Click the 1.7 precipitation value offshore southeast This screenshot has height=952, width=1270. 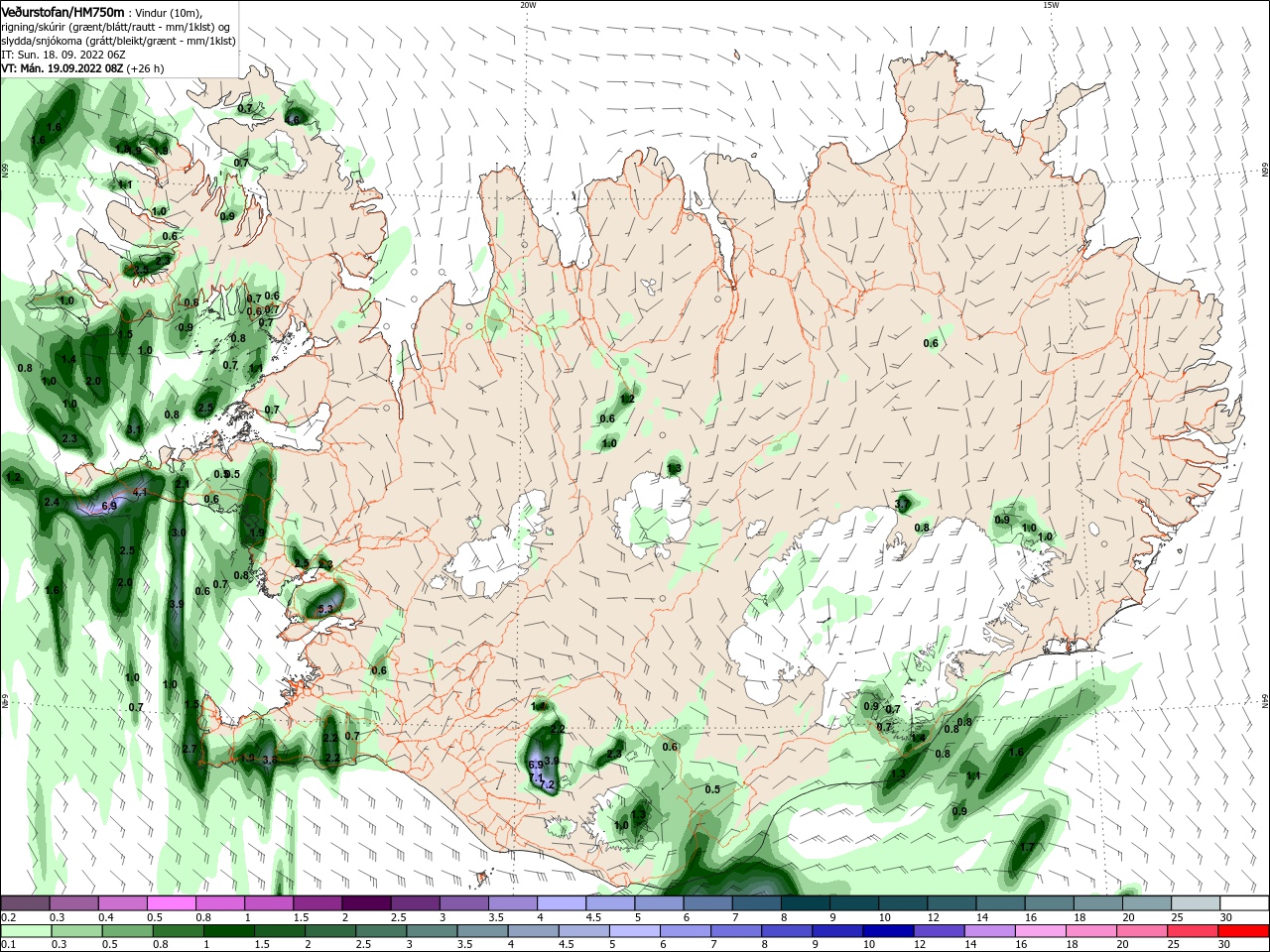(1028, 847)
